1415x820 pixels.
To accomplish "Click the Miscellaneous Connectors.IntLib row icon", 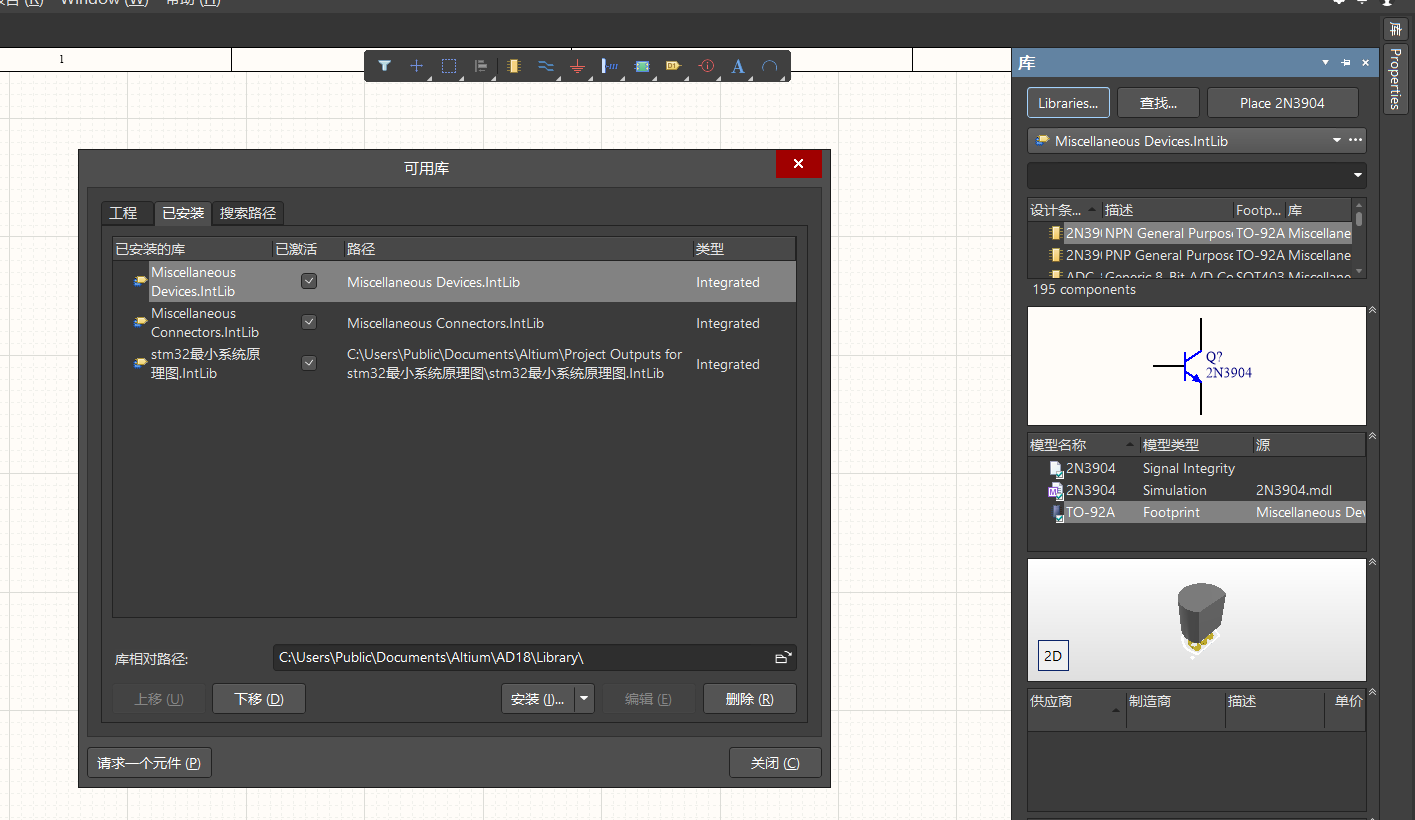I will click(x=141, y=323).
